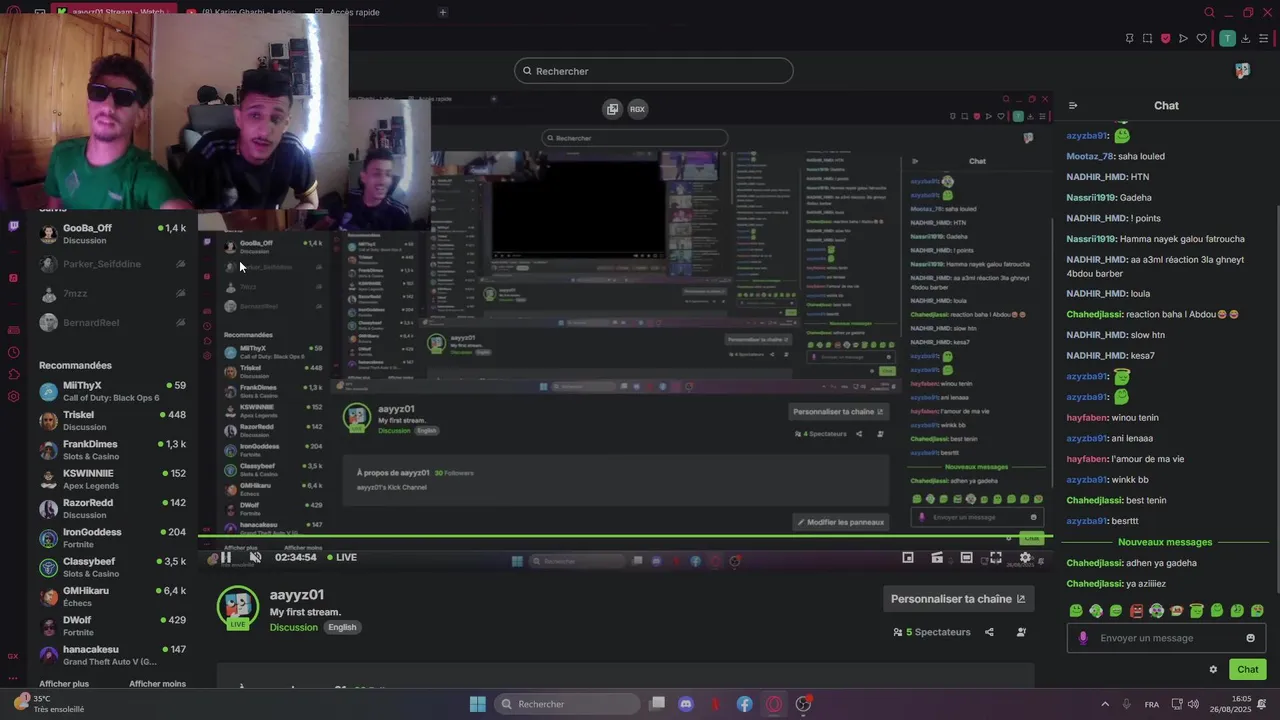Show hidden tray icons chevron
This screenshot has width=1280, height=720.
tap(1105, 704)
